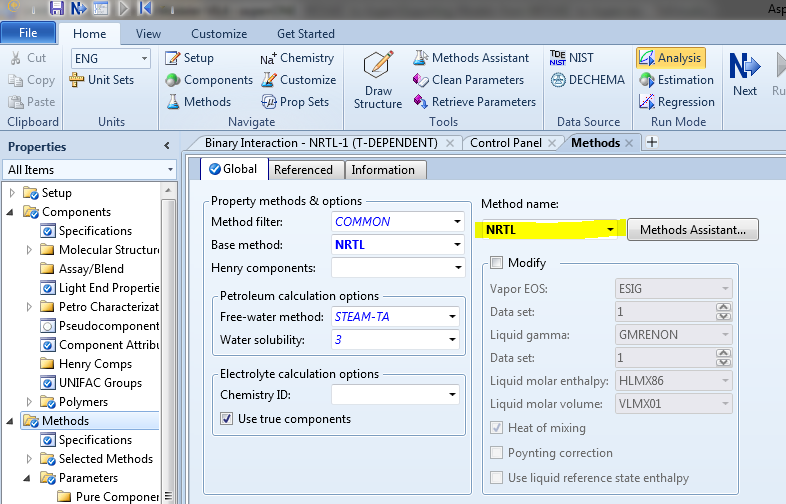Switch to the Information tab
Screen dimensions: 786x504
(x=383, y=170)
